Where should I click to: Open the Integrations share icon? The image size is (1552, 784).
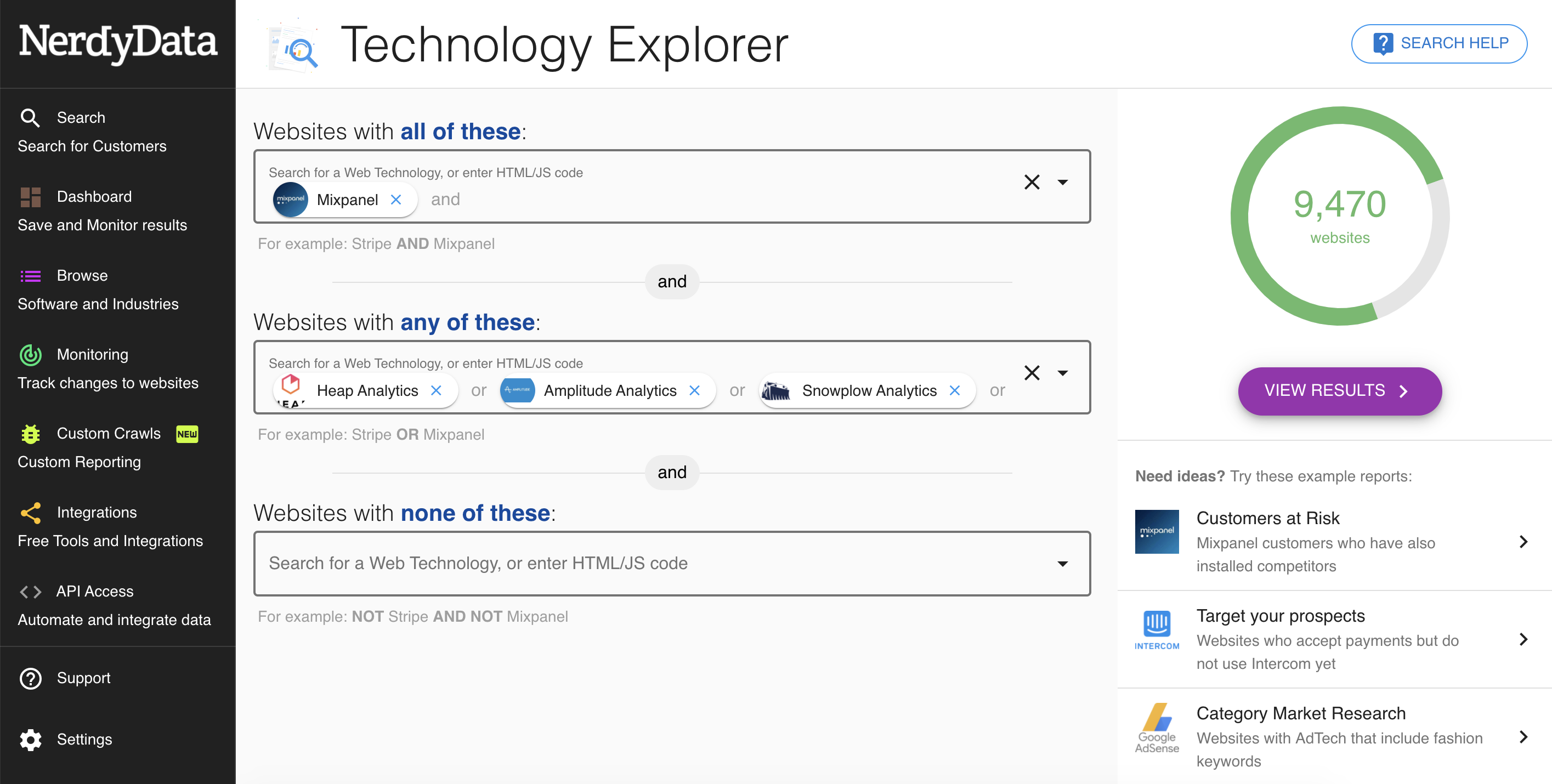tap(30, 513)
